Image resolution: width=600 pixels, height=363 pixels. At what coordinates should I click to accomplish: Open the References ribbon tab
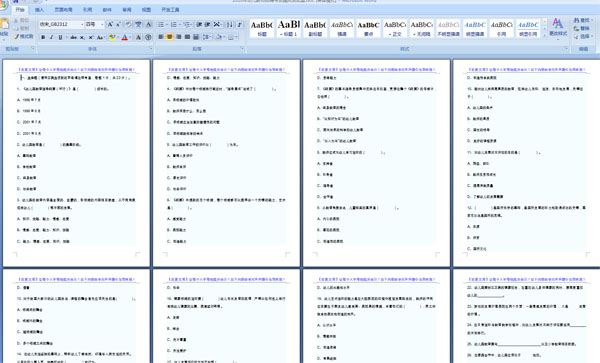(87, 10)
